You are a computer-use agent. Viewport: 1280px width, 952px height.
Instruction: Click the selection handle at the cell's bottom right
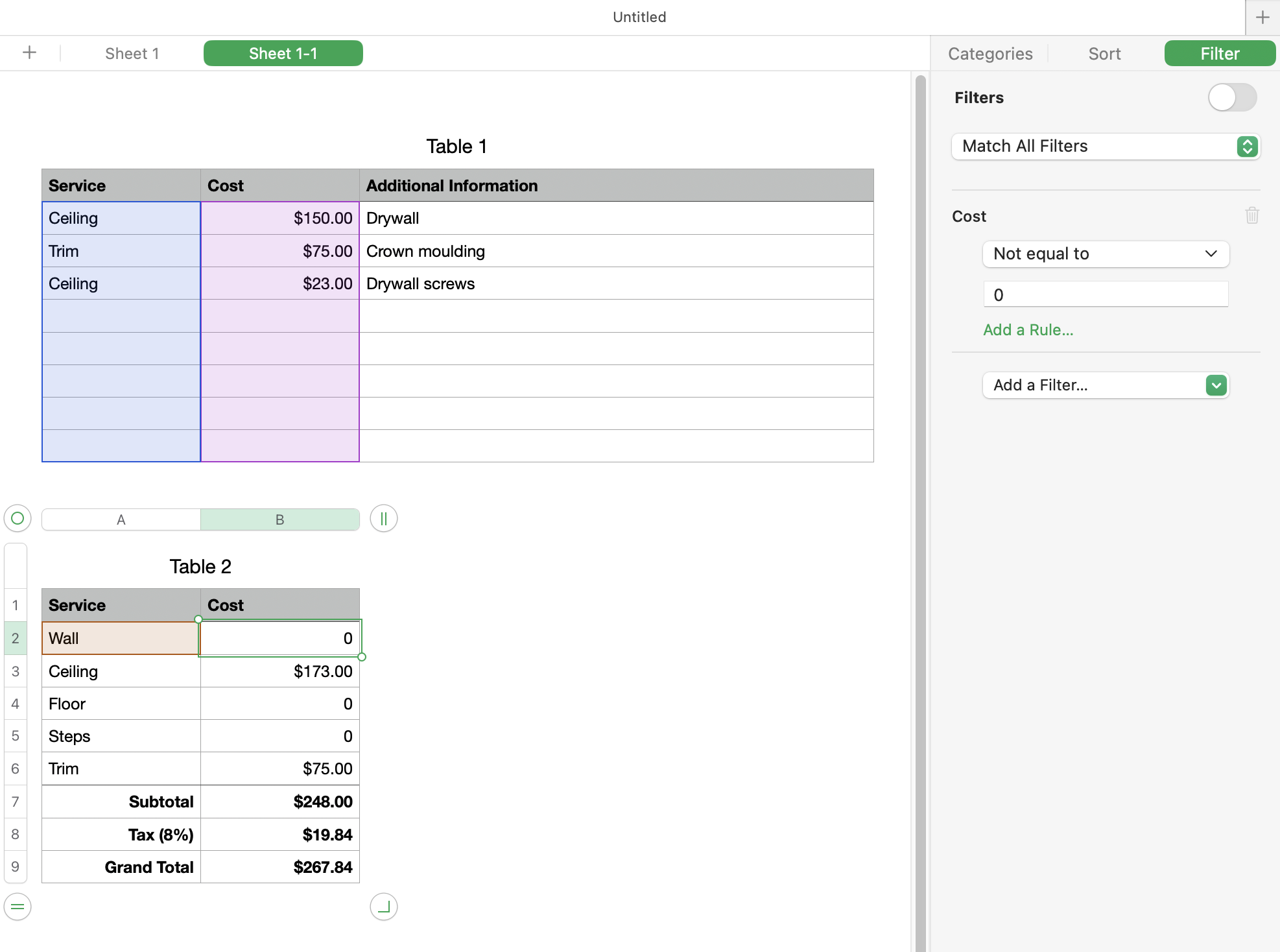(x=362, y=657)
